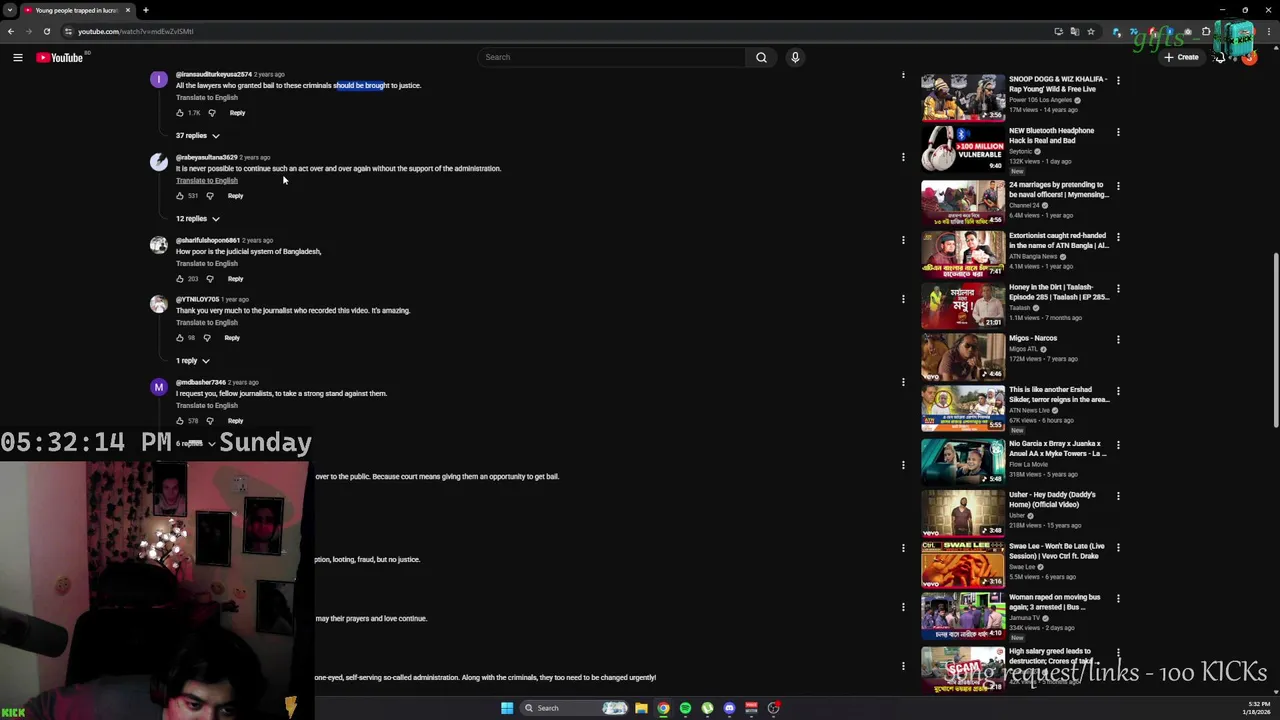Open File Explorer from taskbar
Screen dimensions: 1280x720
[641, 708]
